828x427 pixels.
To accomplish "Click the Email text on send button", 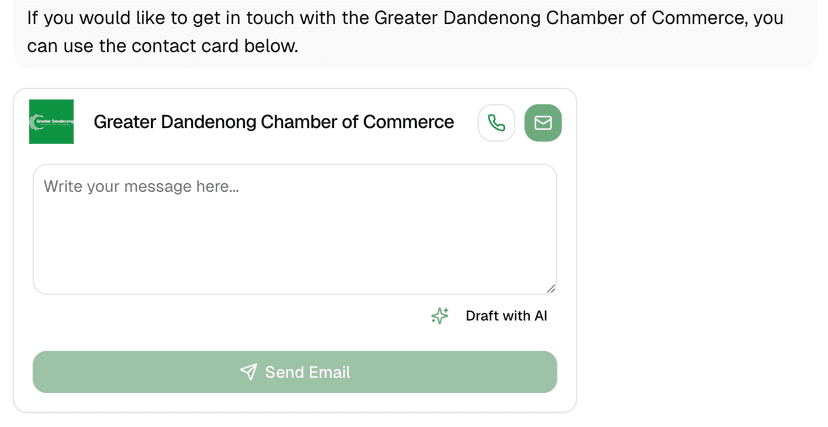I will [x=330, y=372].
